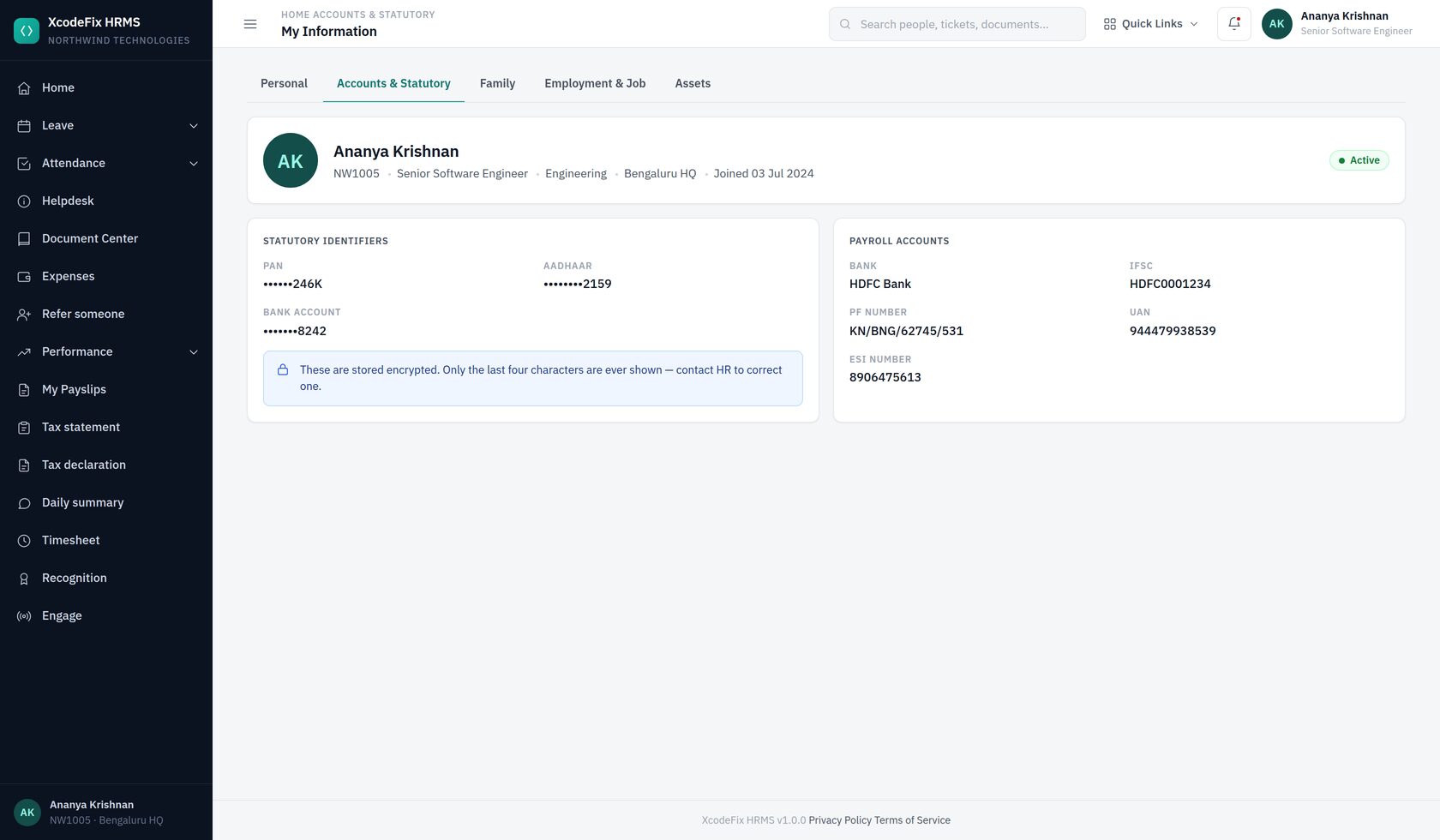Click the search magnifier icon

(x=845, y=24)
